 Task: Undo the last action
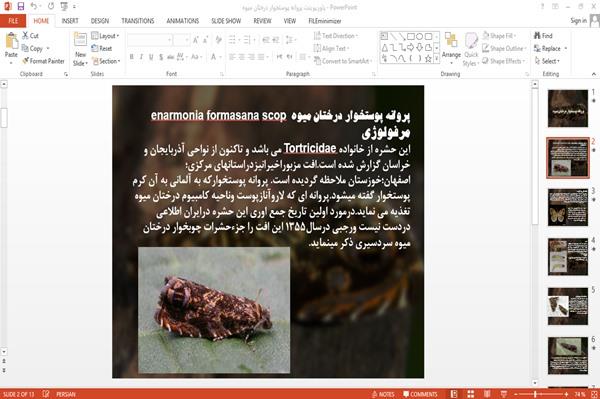(34, 6)
